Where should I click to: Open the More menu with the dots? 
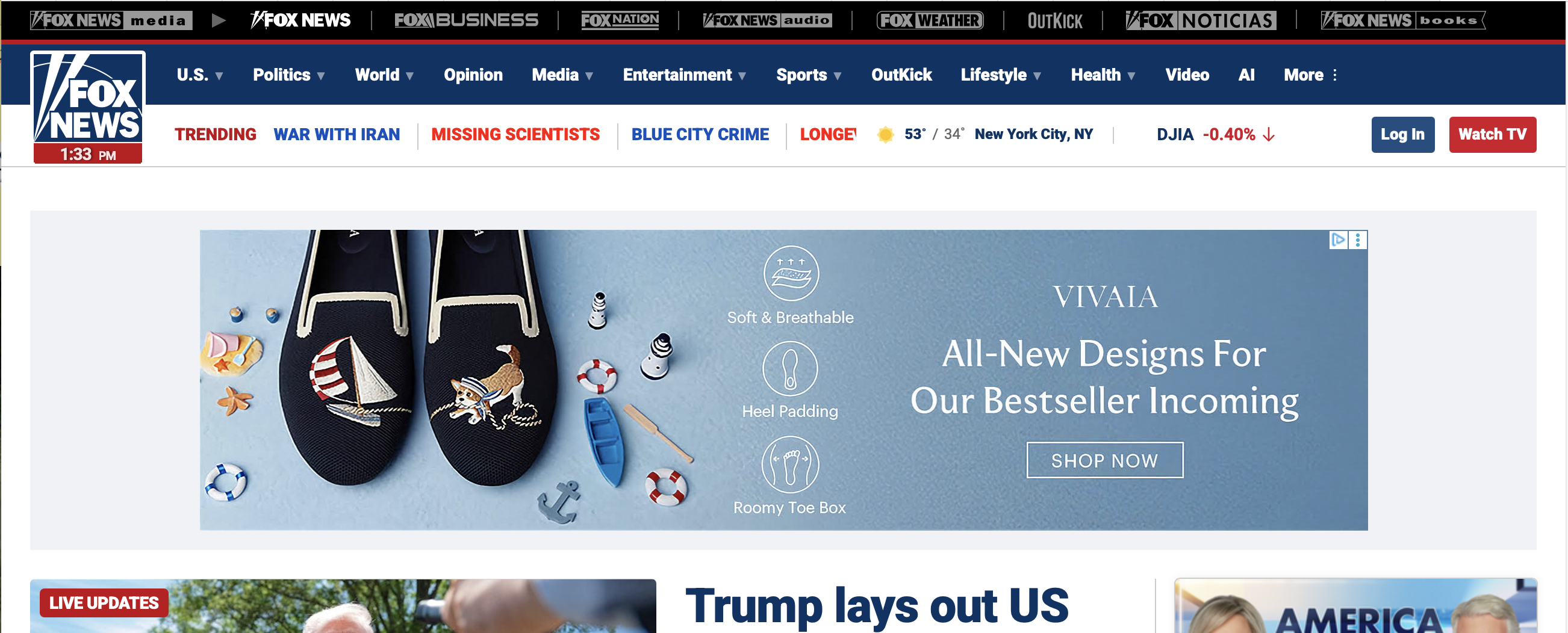[x=1310, y=75]
